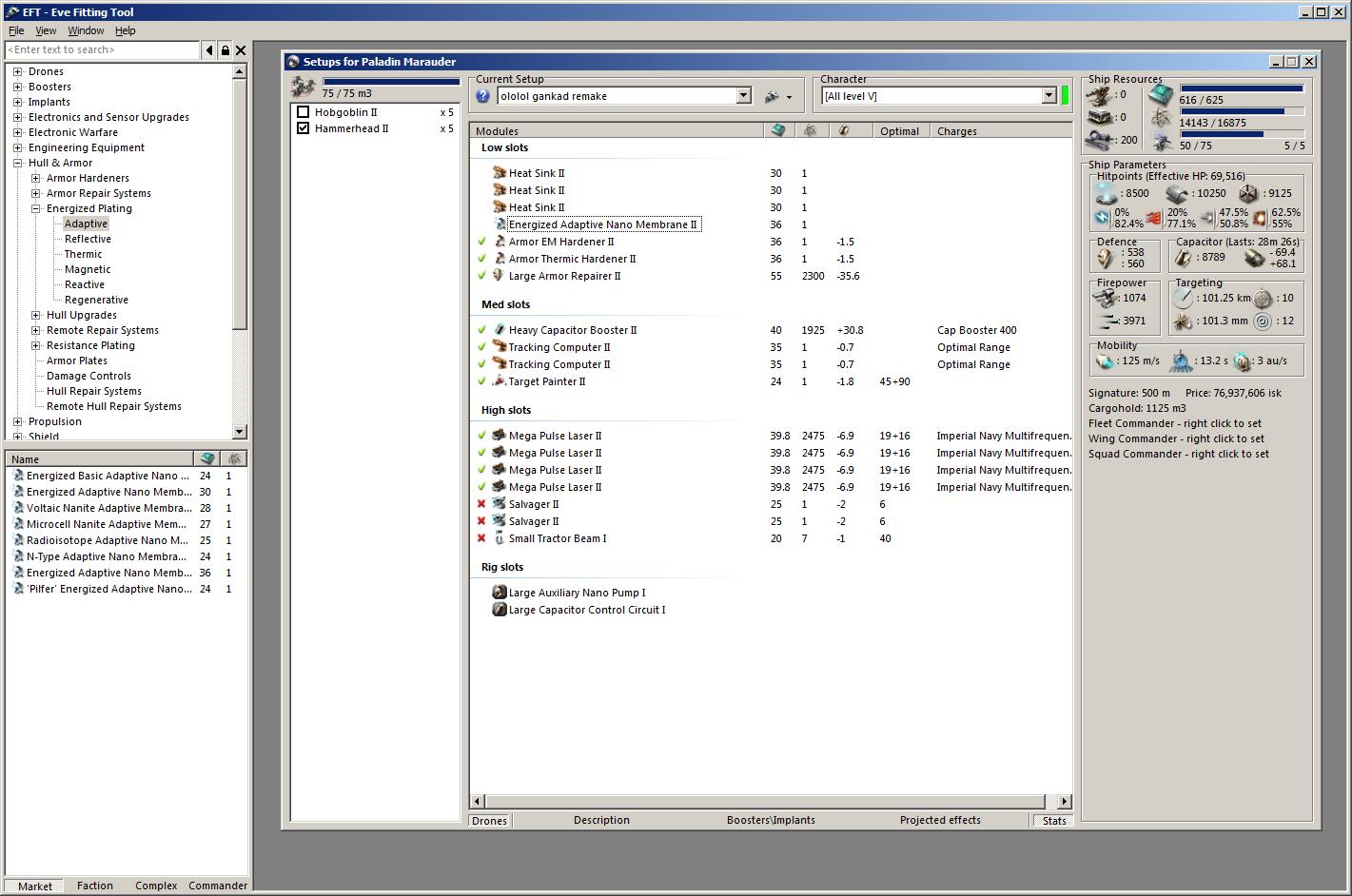Click the capacitor capacity icon

point(1184,257)
